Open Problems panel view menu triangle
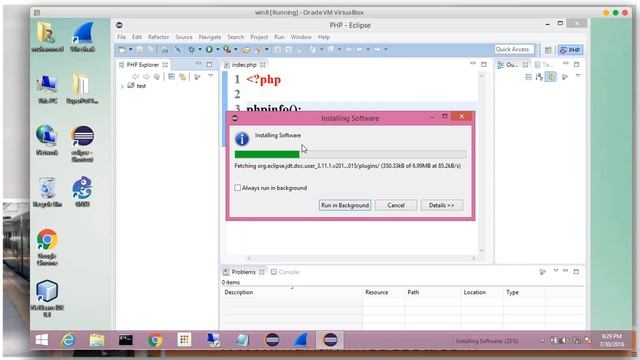The width and height of the screenshot is (640, 360). click(x=556, y=271)
